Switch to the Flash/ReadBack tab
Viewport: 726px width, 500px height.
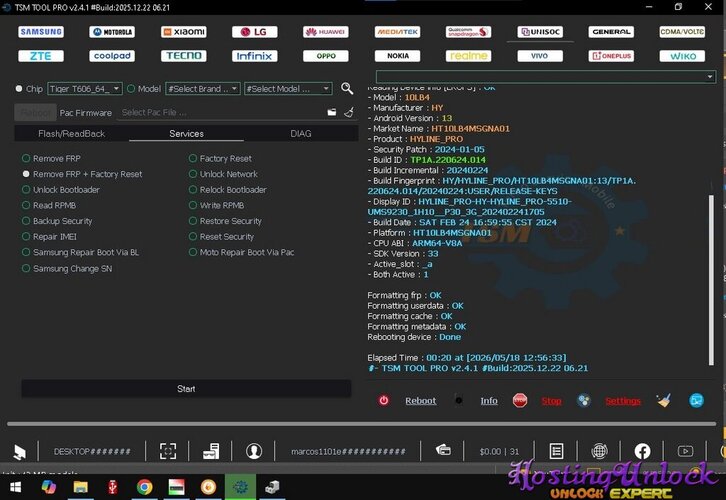[72, 134]
